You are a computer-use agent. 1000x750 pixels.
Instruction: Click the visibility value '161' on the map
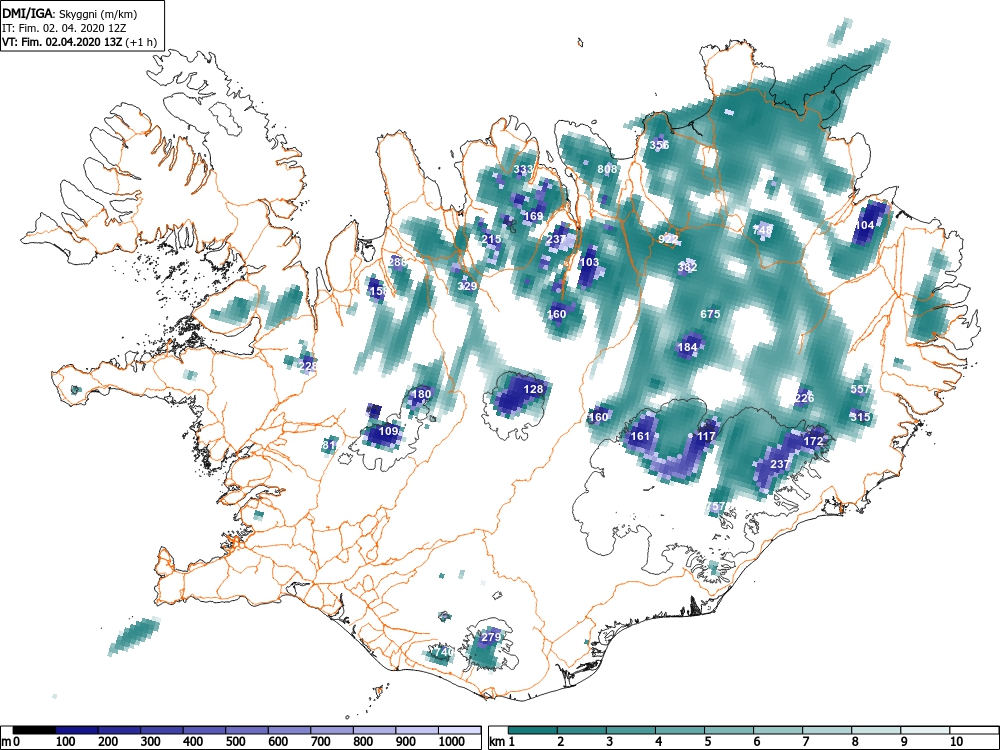pos(640,436)
